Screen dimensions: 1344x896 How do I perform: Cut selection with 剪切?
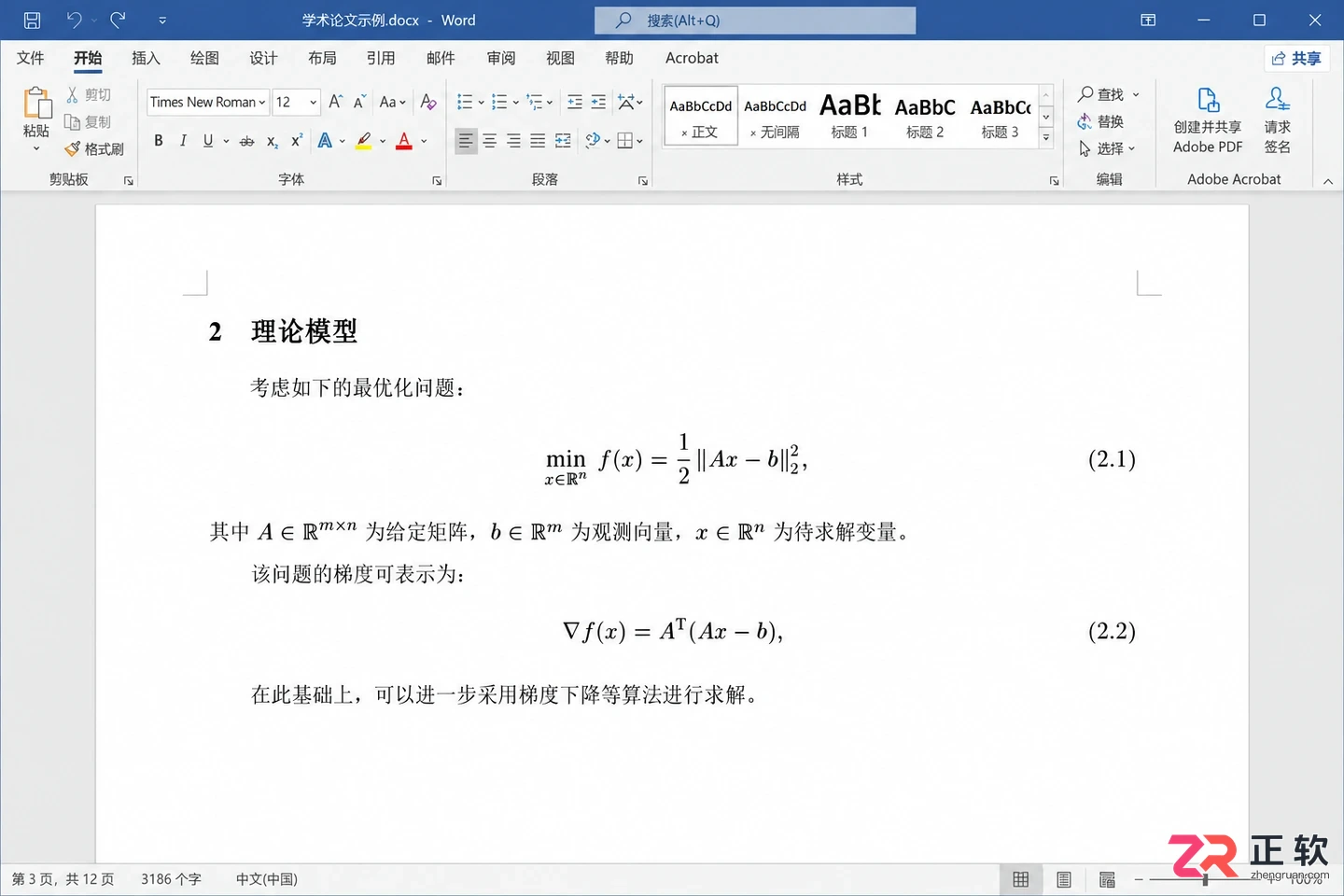coord(89,94)
